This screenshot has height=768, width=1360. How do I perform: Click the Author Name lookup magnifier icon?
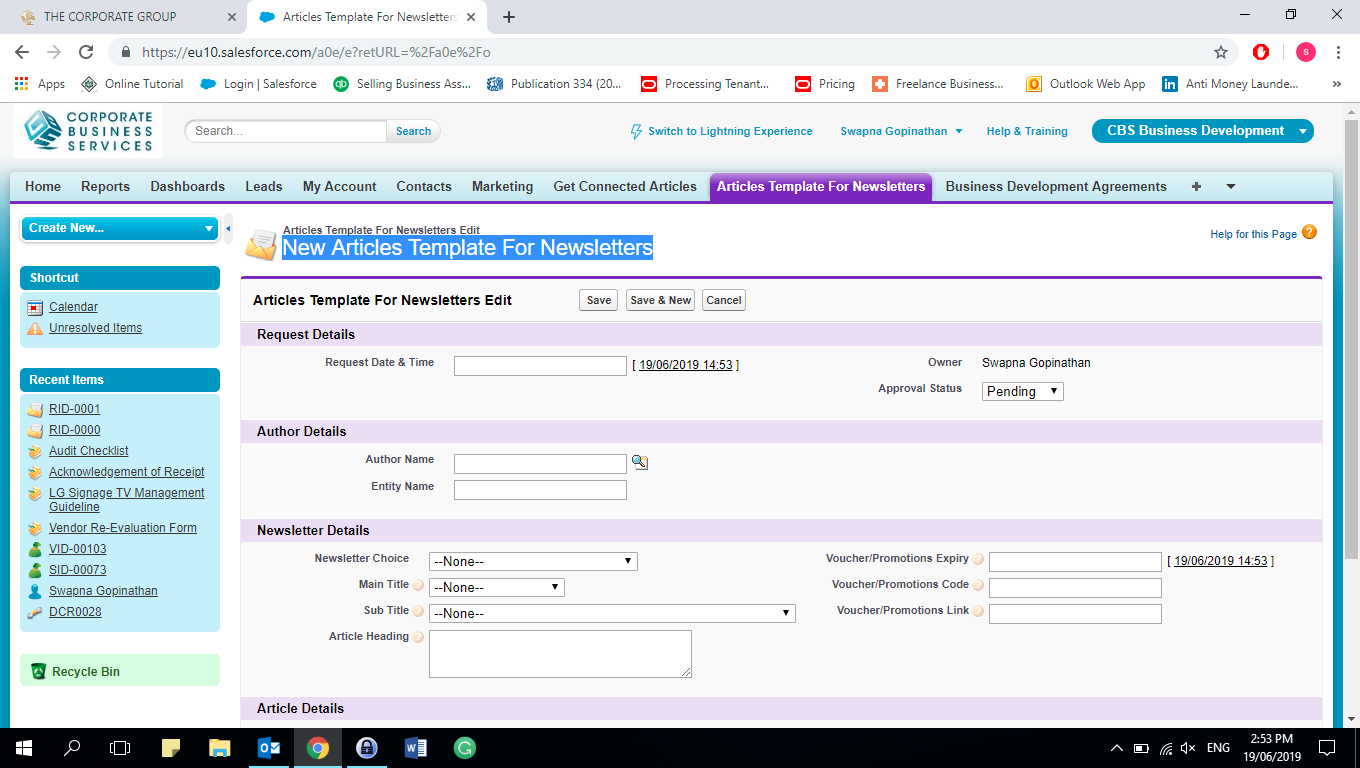[x=639, y=462]
